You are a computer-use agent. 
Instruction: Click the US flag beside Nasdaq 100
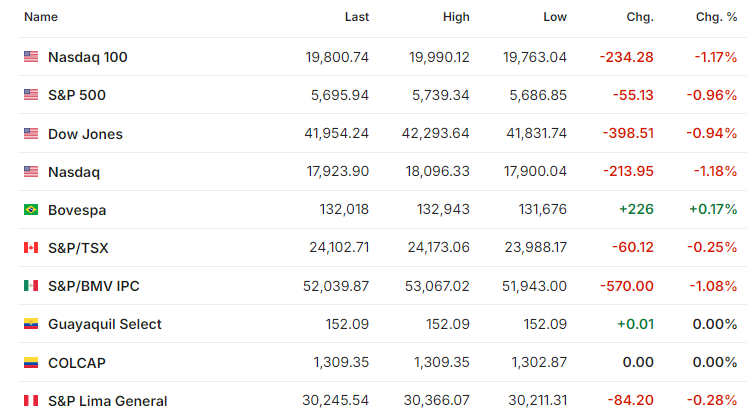(x=31, y=57)
